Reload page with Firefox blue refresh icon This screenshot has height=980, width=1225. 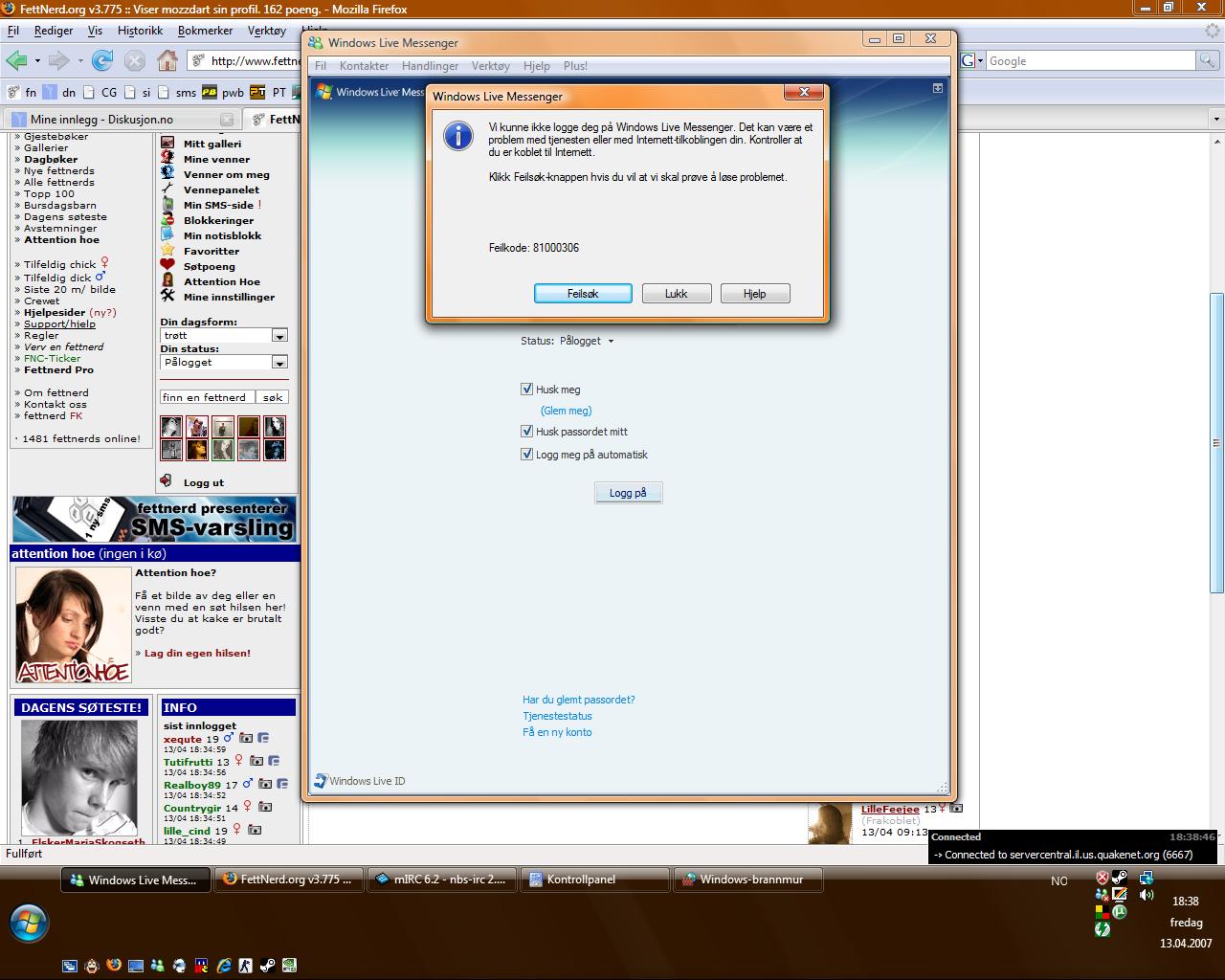point(102,60)
